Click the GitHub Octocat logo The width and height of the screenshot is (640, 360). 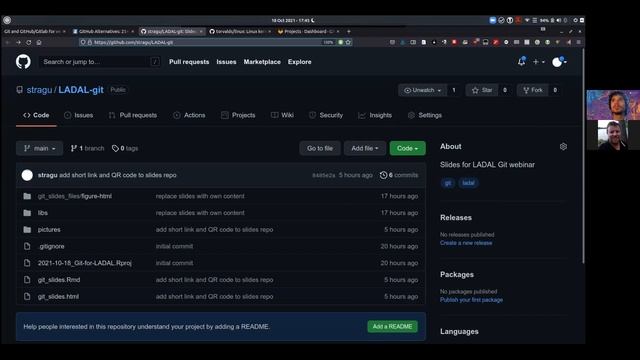23,62
